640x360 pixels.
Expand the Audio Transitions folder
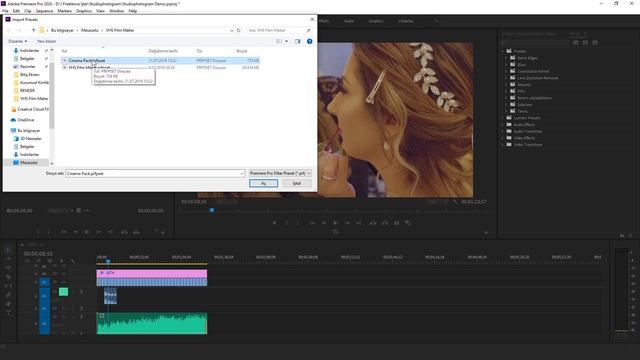[x=503, y=131]
